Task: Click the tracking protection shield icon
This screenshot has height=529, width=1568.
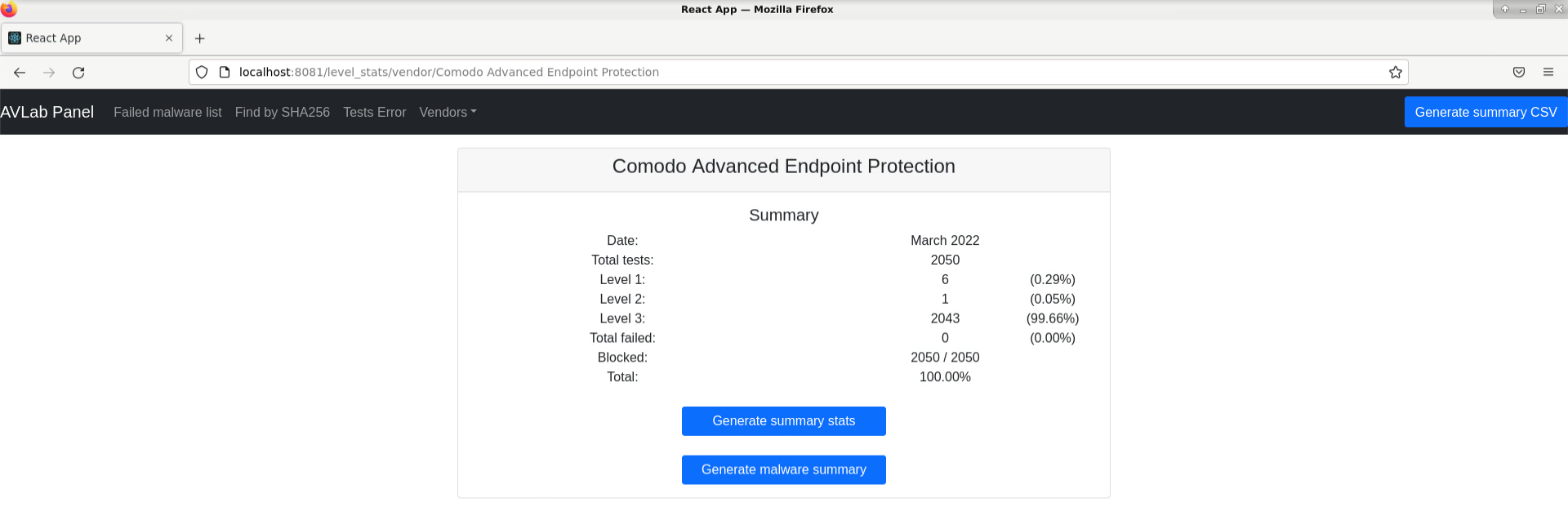Action: [202, 73]
